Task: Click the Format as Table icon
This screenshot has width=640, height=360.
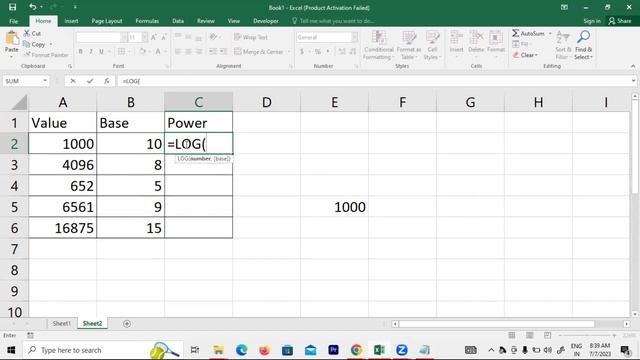Action: [409, 38]
